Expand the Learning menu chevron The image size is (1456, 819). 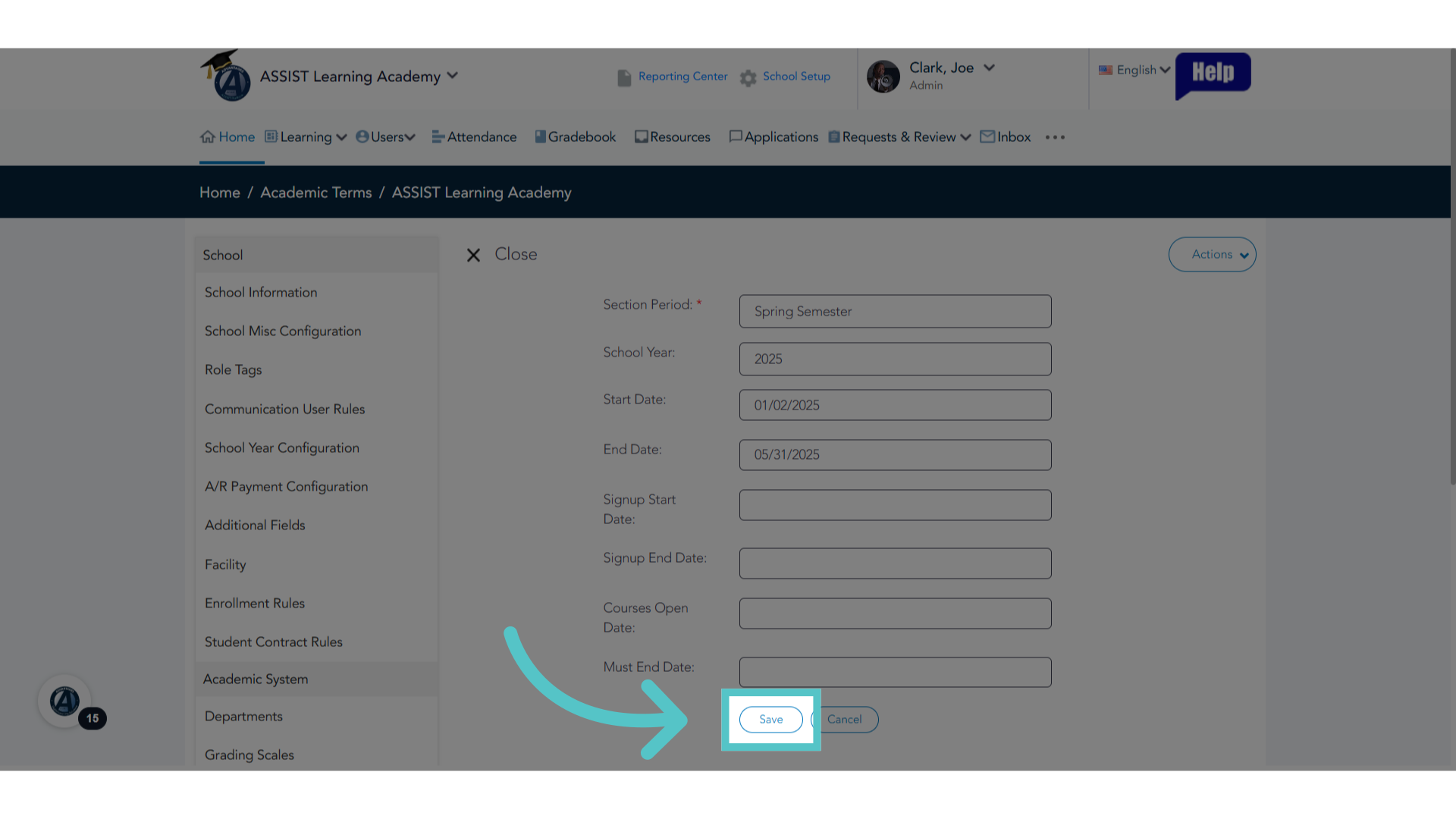point(341,137)
